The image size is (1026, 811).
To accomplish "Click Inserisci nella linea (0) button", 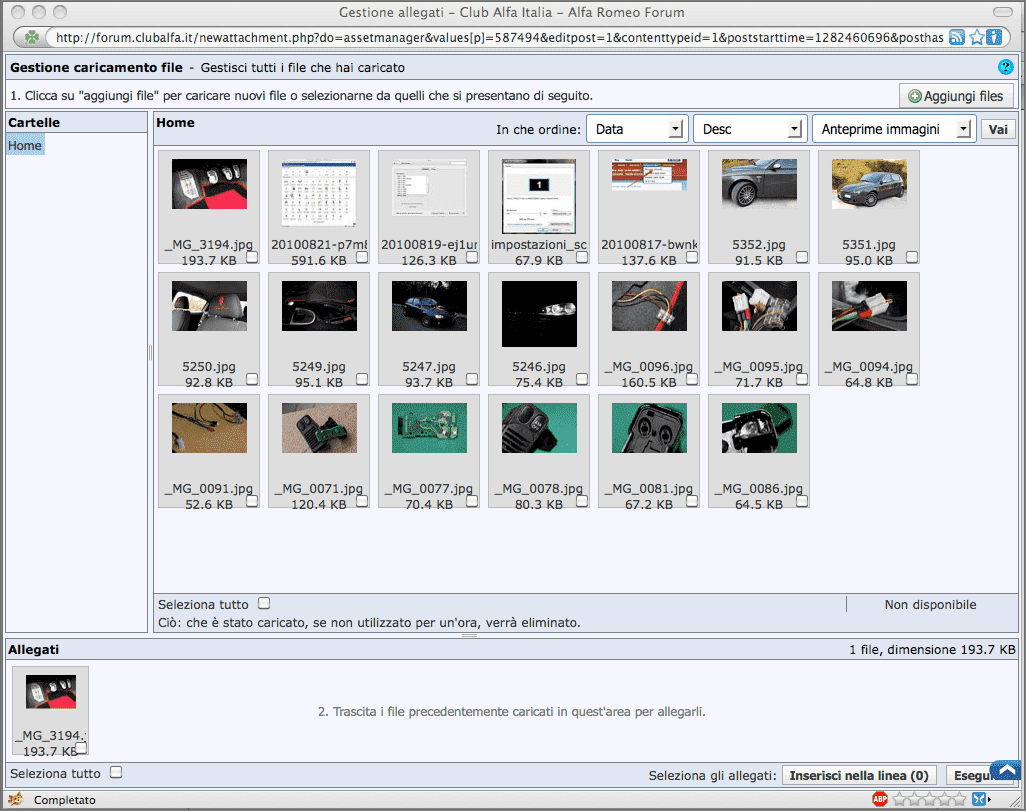I will 859,776.
